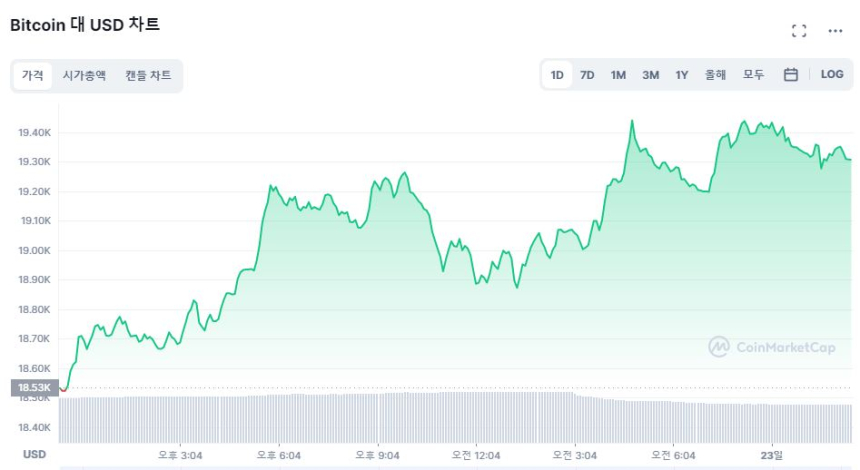Select the 1D time range

557,75
